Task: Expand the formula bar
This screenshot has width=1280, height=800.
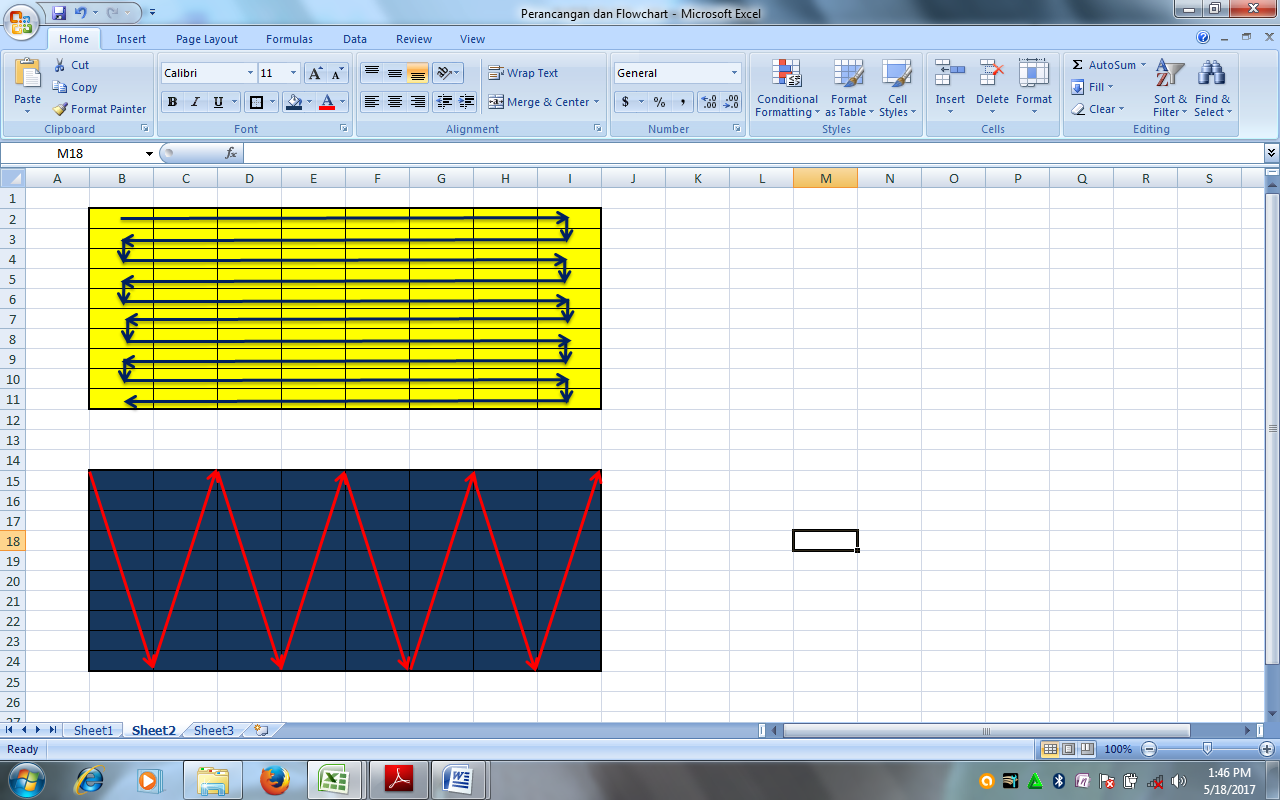Action: (1271, 153)
